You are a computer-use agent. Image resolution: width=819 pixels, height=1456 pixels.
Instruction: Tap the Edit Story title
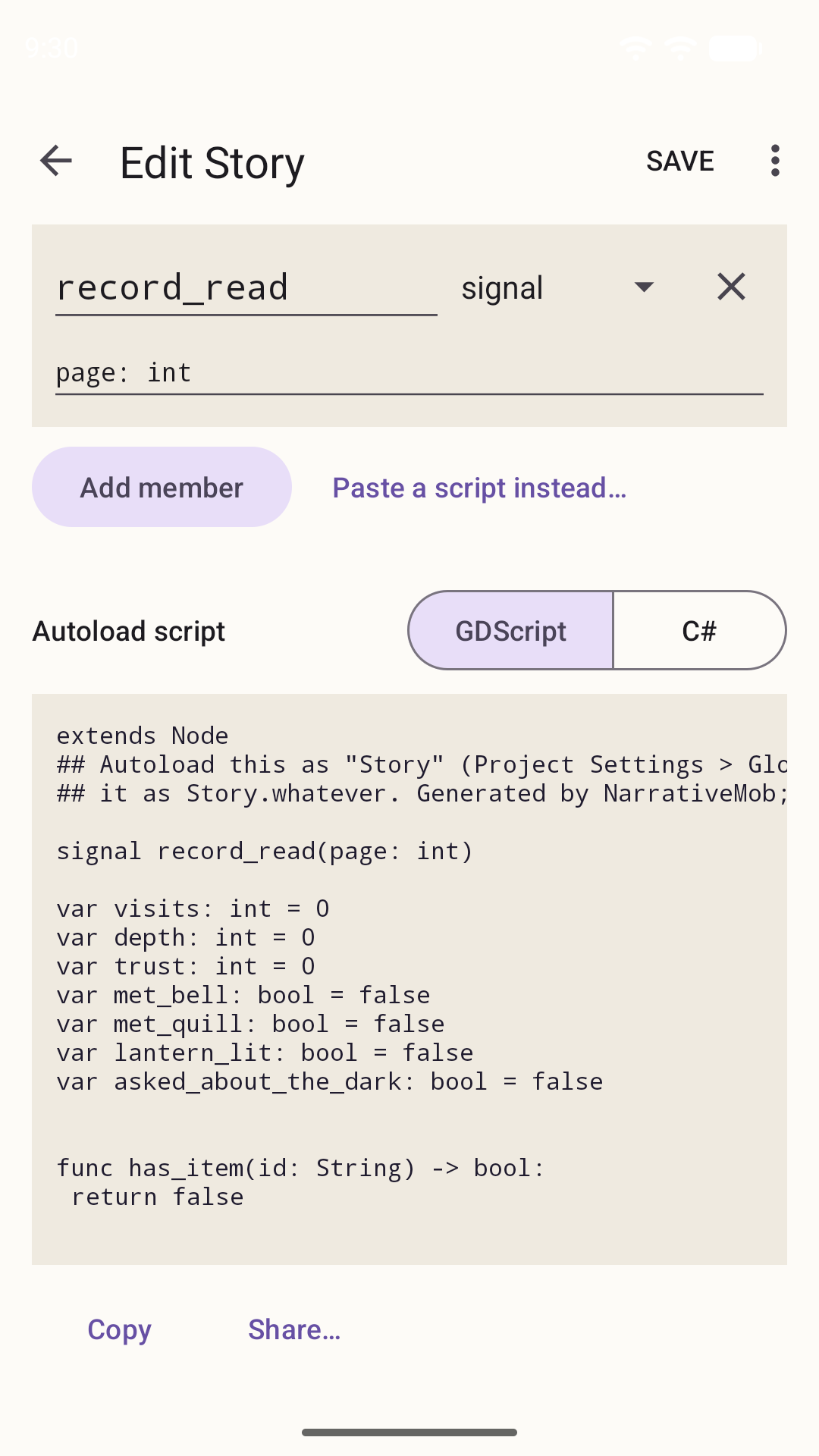[x=212, y=163]
